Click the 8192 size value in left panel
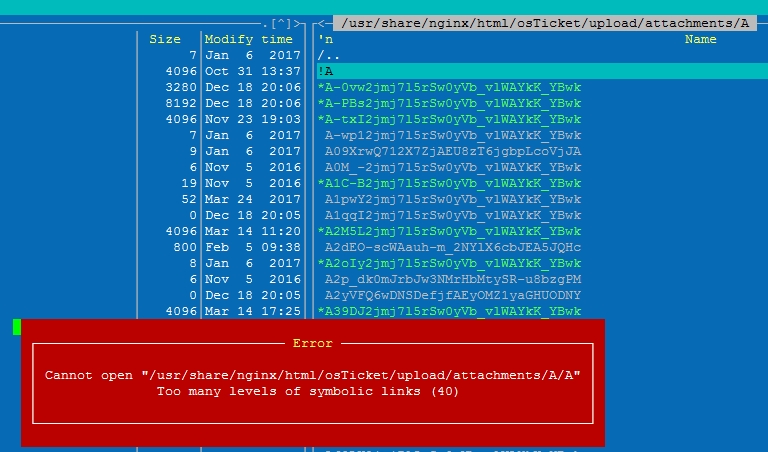The image size is (768, 452). 181,103
